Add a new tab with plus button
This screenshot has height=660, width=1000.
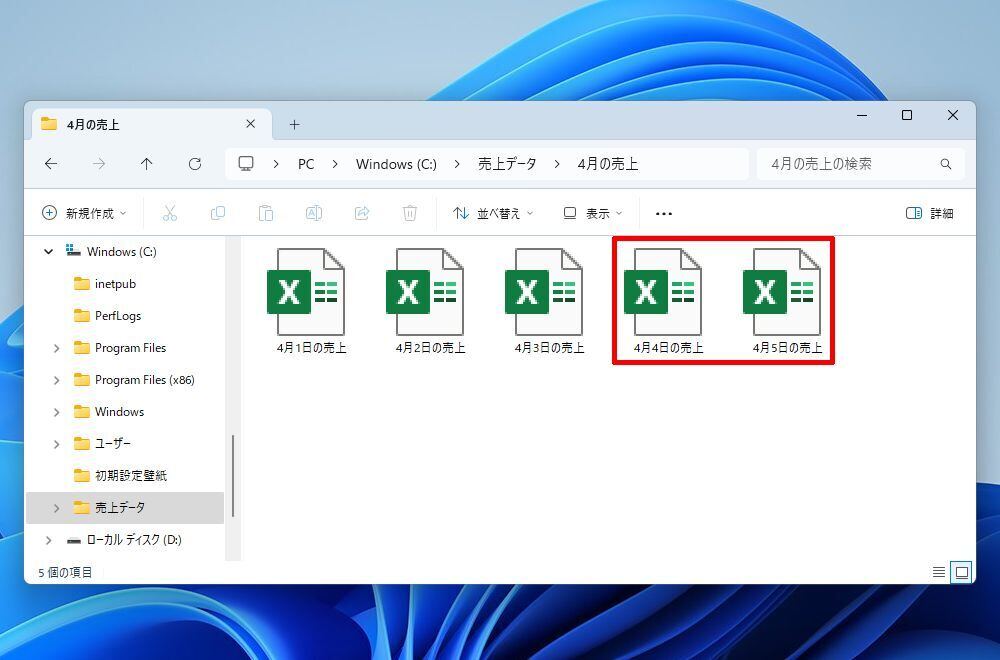[294, 125]
